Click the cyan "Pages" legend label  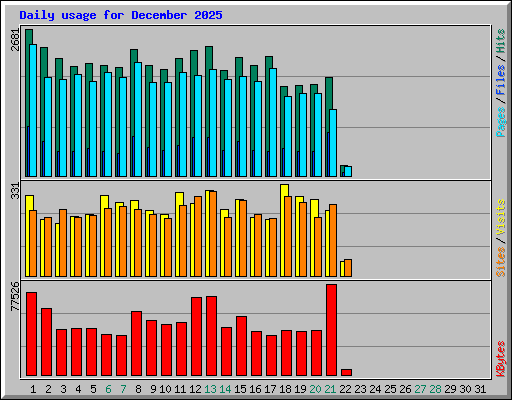(x=501, y=122)
